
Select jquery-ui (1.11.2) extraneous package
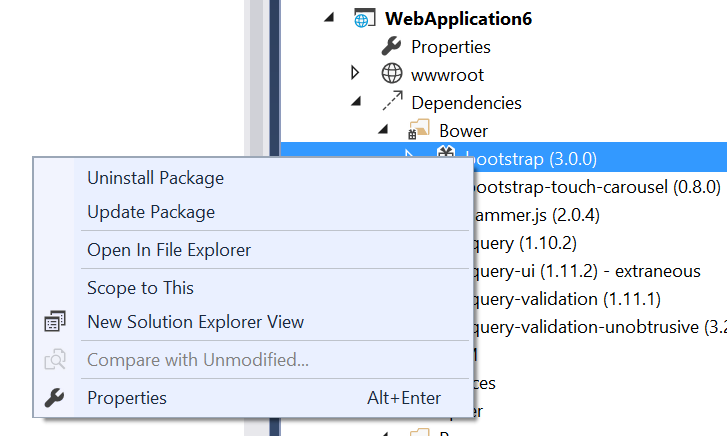click(587, 271)
